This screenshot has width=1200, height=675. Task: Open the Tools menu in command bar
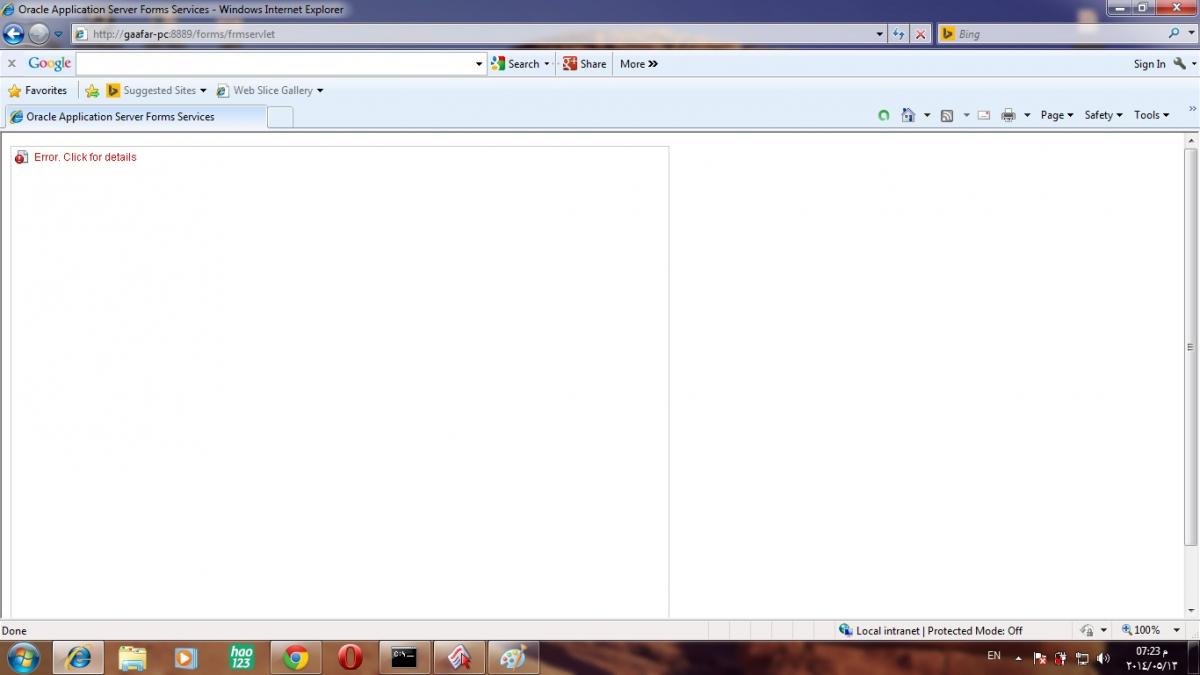point(1151,115)
